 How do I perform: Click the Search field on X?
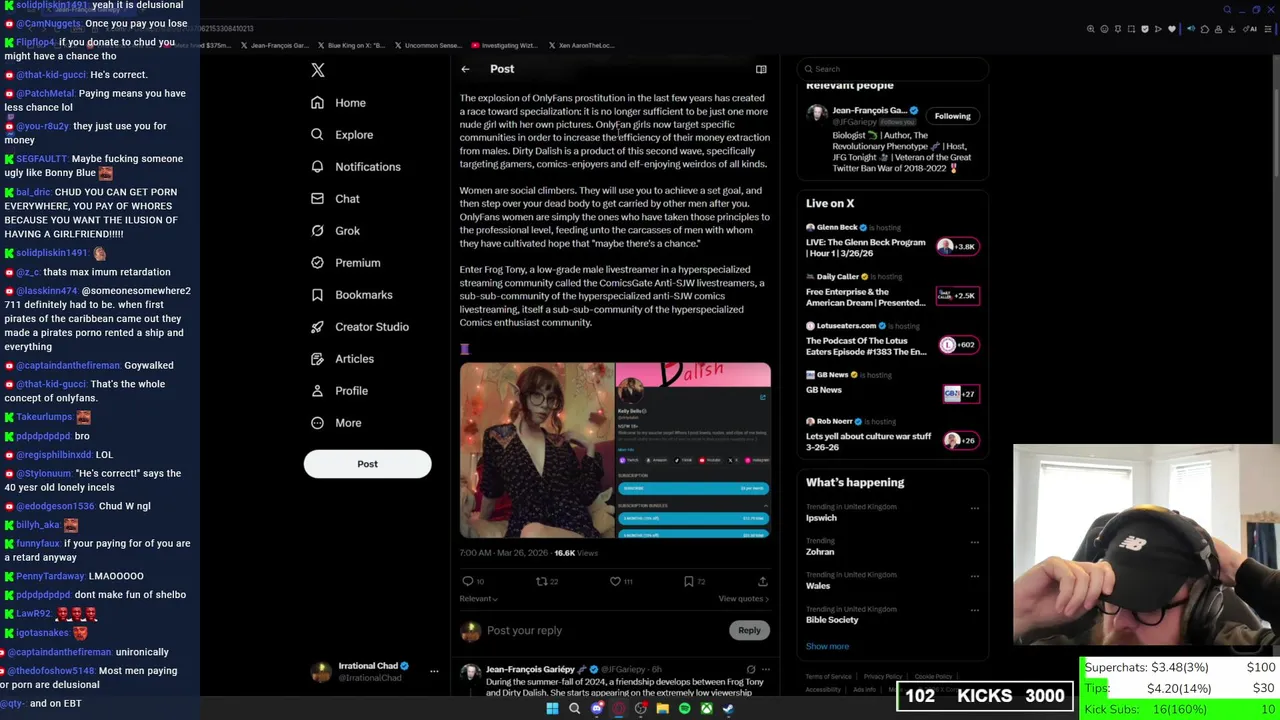pos(892,69)
